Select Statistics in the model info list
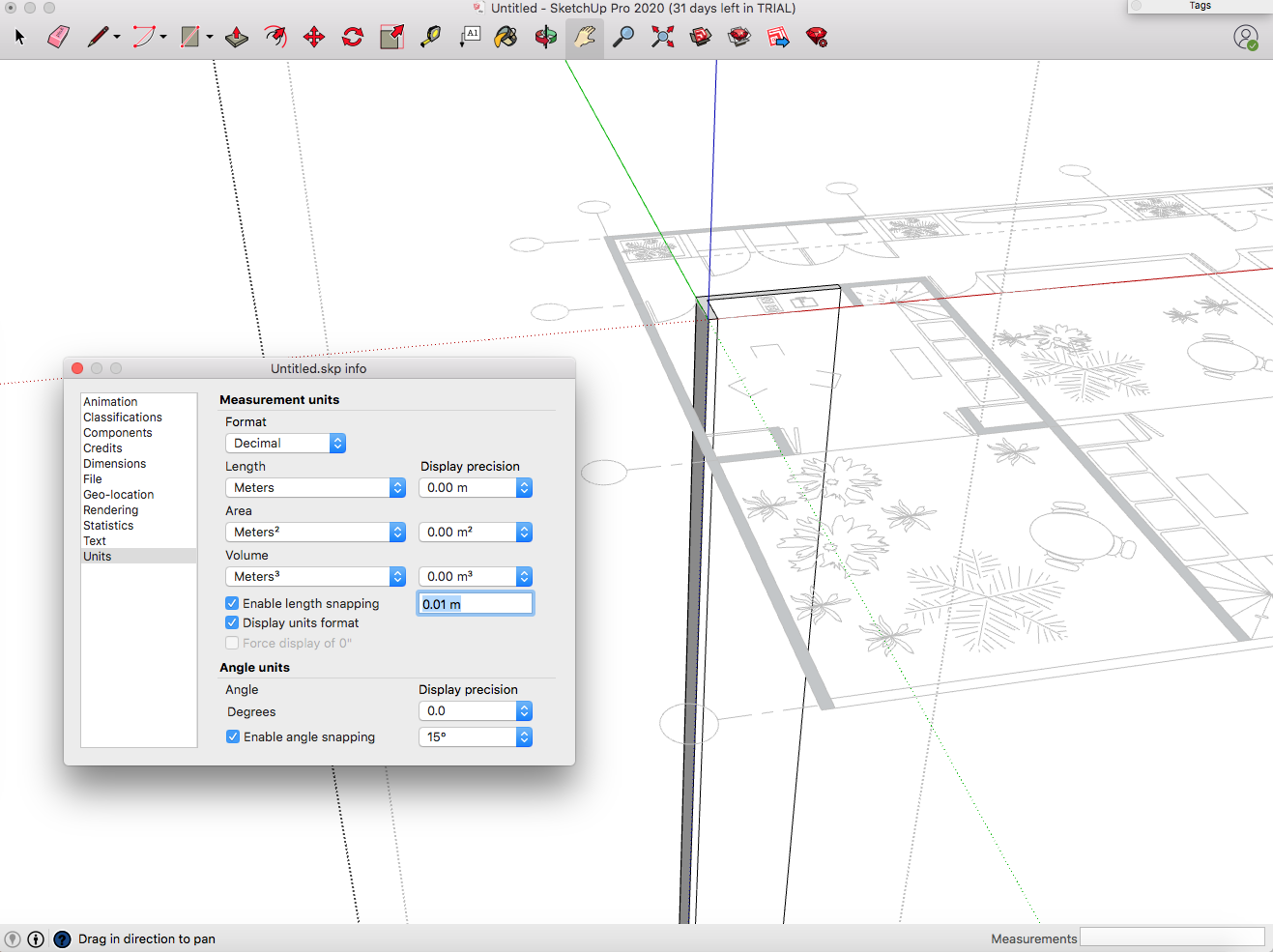The height and width of the screenshot is (952, 1273). click(138, 526)
